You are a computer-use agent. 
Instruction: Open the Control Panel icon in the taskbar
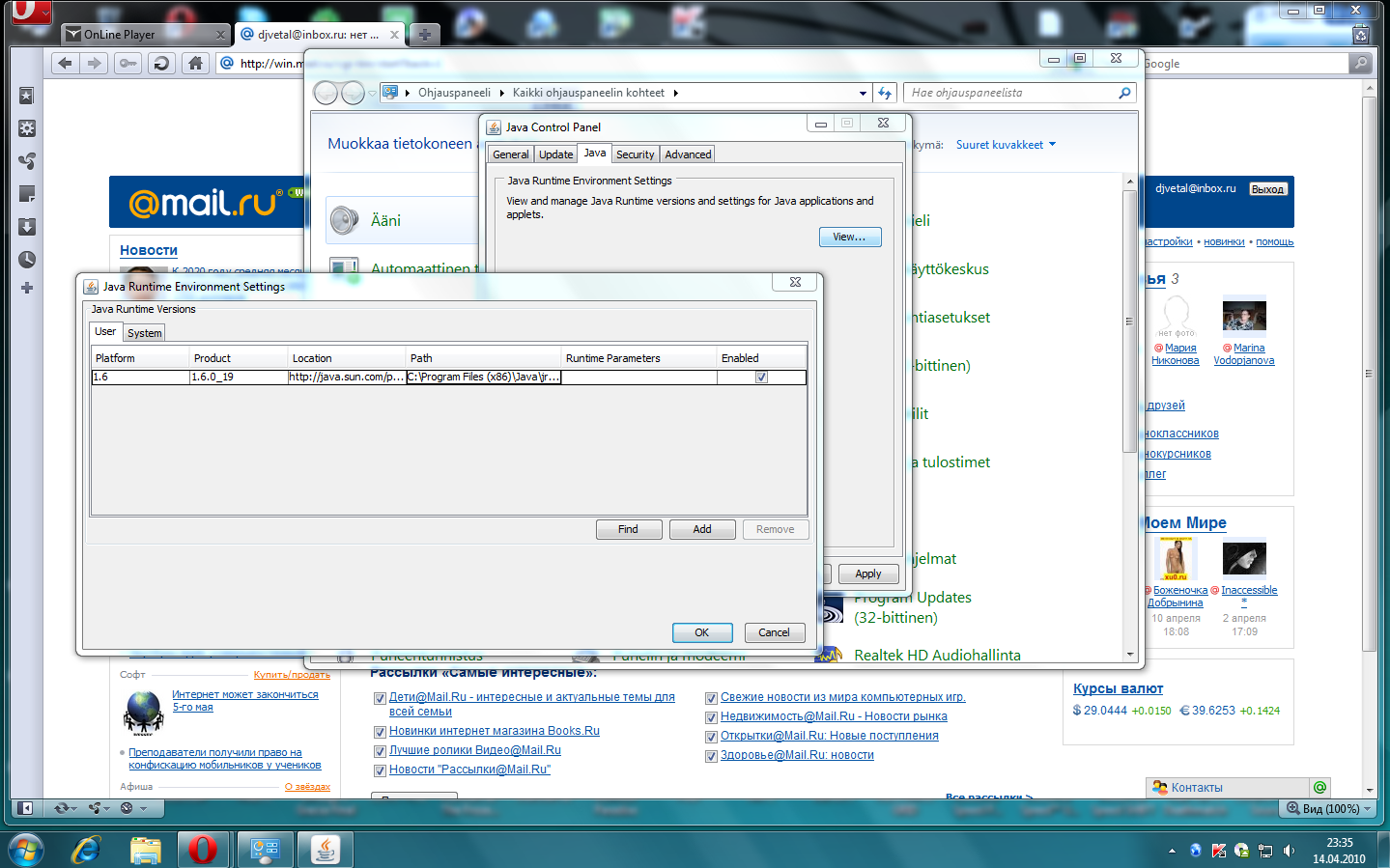click(265, 850)
